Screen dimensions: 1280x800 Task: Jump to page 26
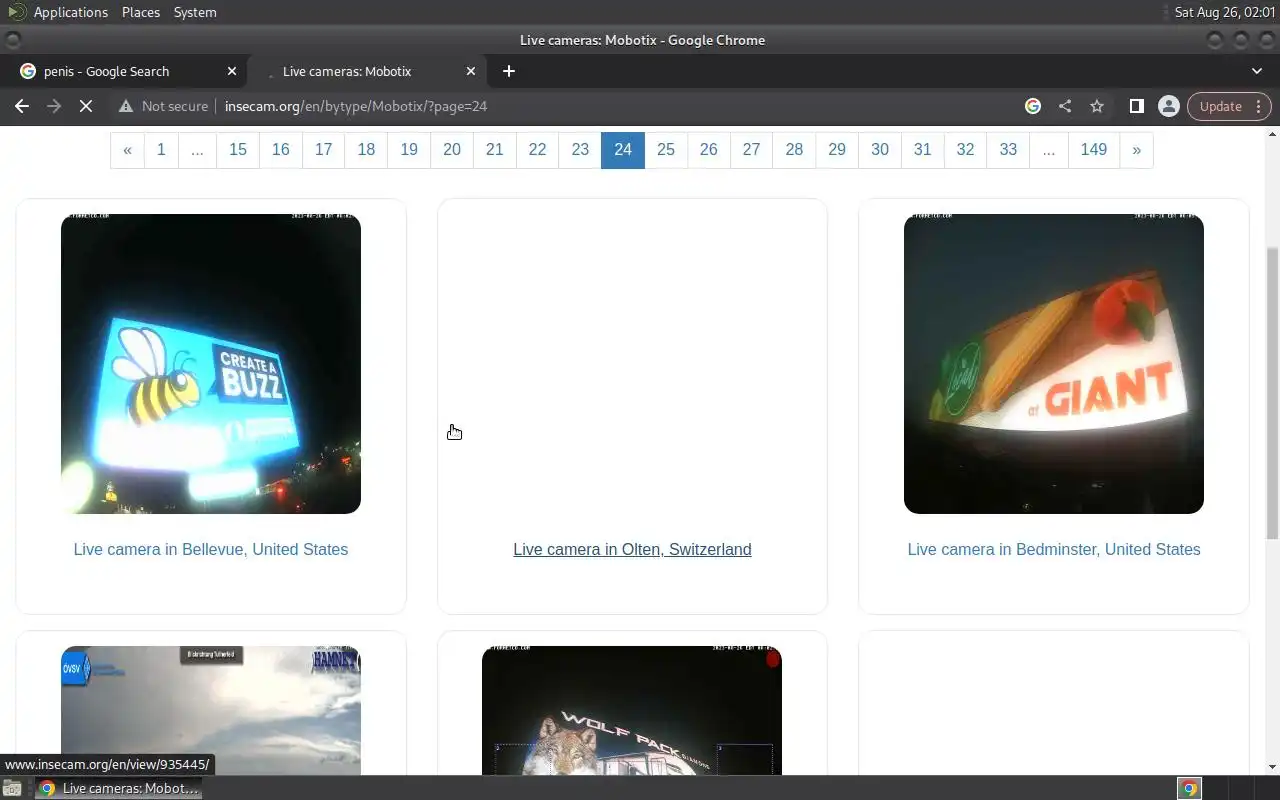[709, 150]
